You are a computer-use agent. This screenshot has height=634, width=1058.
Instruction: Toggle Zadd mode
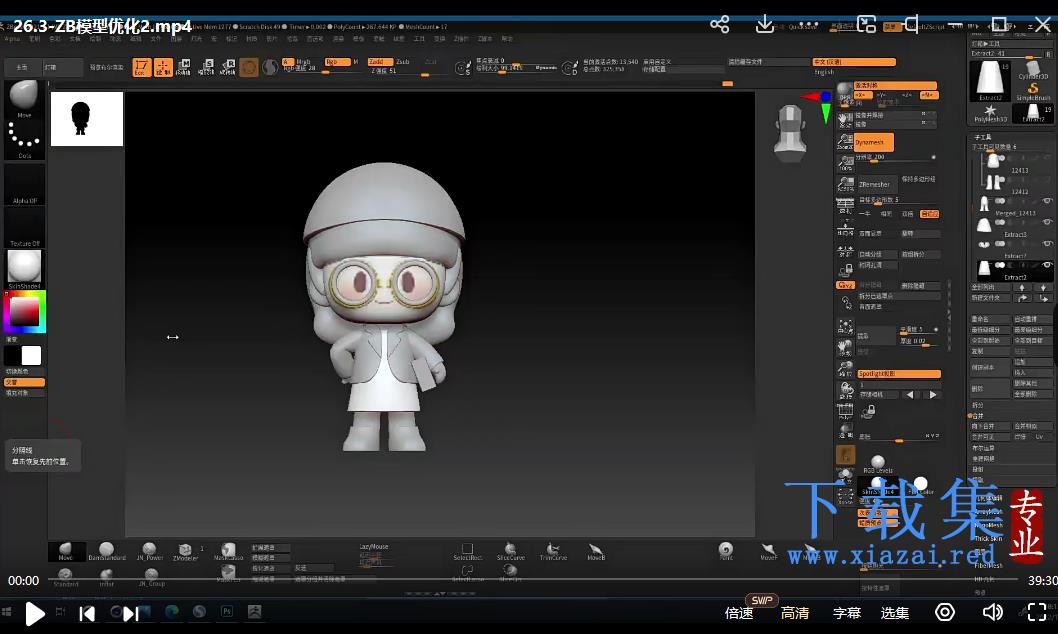[x=380, y=61]
